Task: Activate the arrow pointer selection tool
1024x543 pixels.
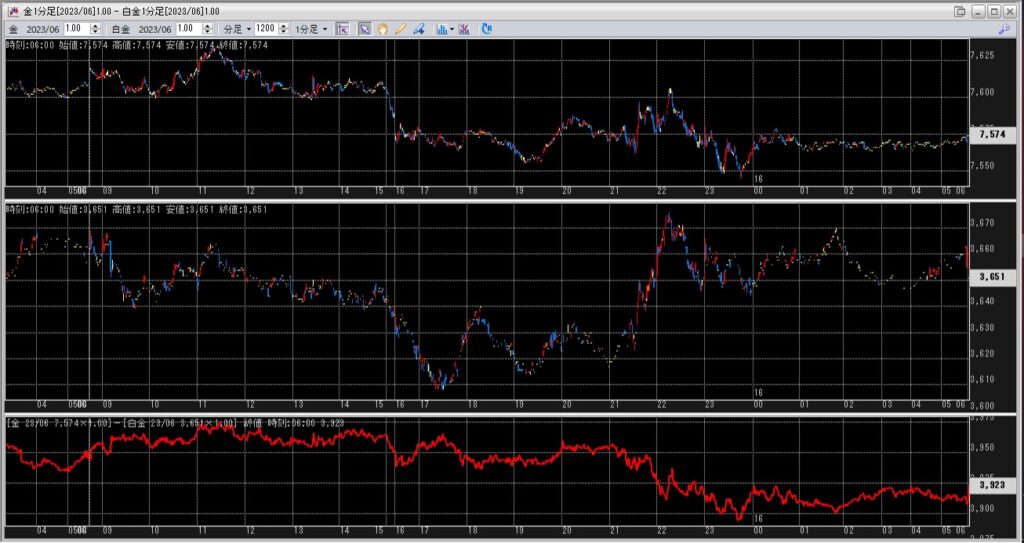Action: pyautogui.click(x=364, y=29)
